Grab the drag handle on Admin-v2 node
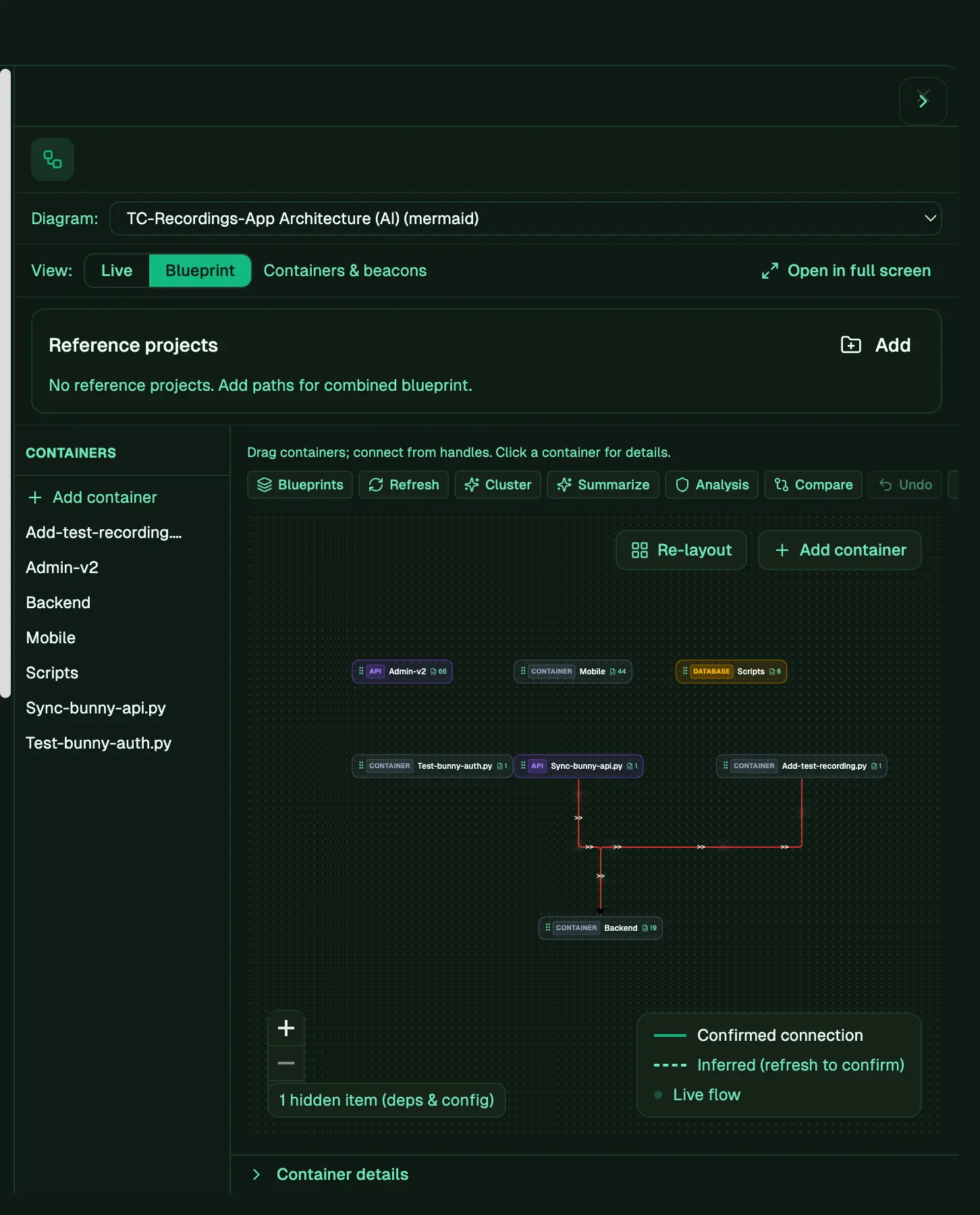The width and height of the screenshot is (980, 1215). pos(361,671)
